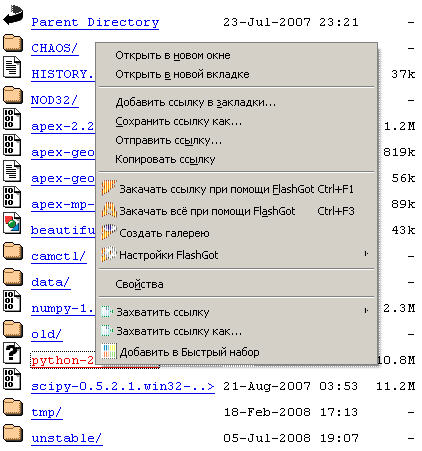Click the text file icon beside HISTORY
The width and height of the screenshot is (422, 451).
[12, 67]
